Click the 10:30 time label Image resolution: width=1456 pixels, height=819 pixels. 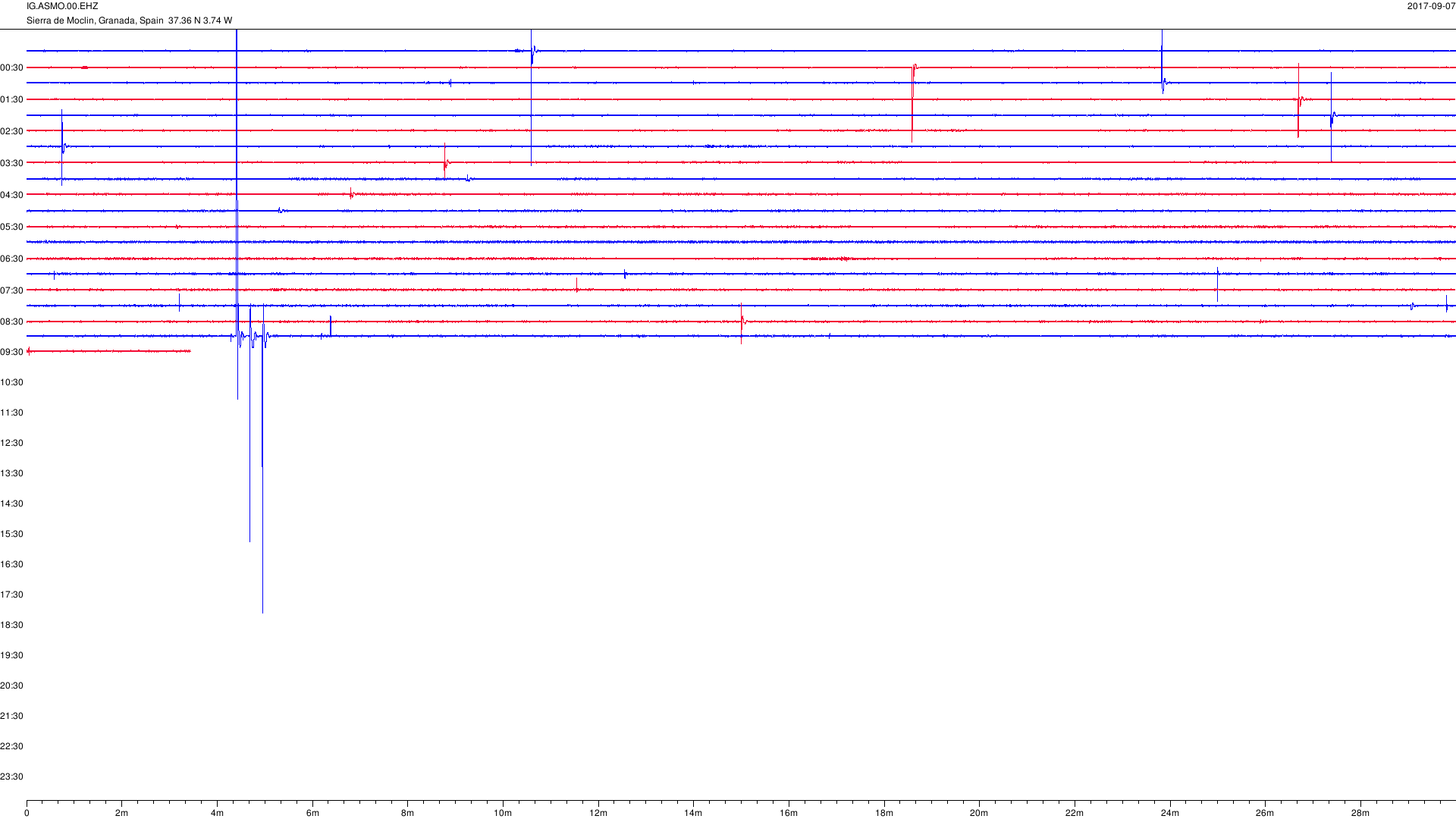tap(12, 383)
